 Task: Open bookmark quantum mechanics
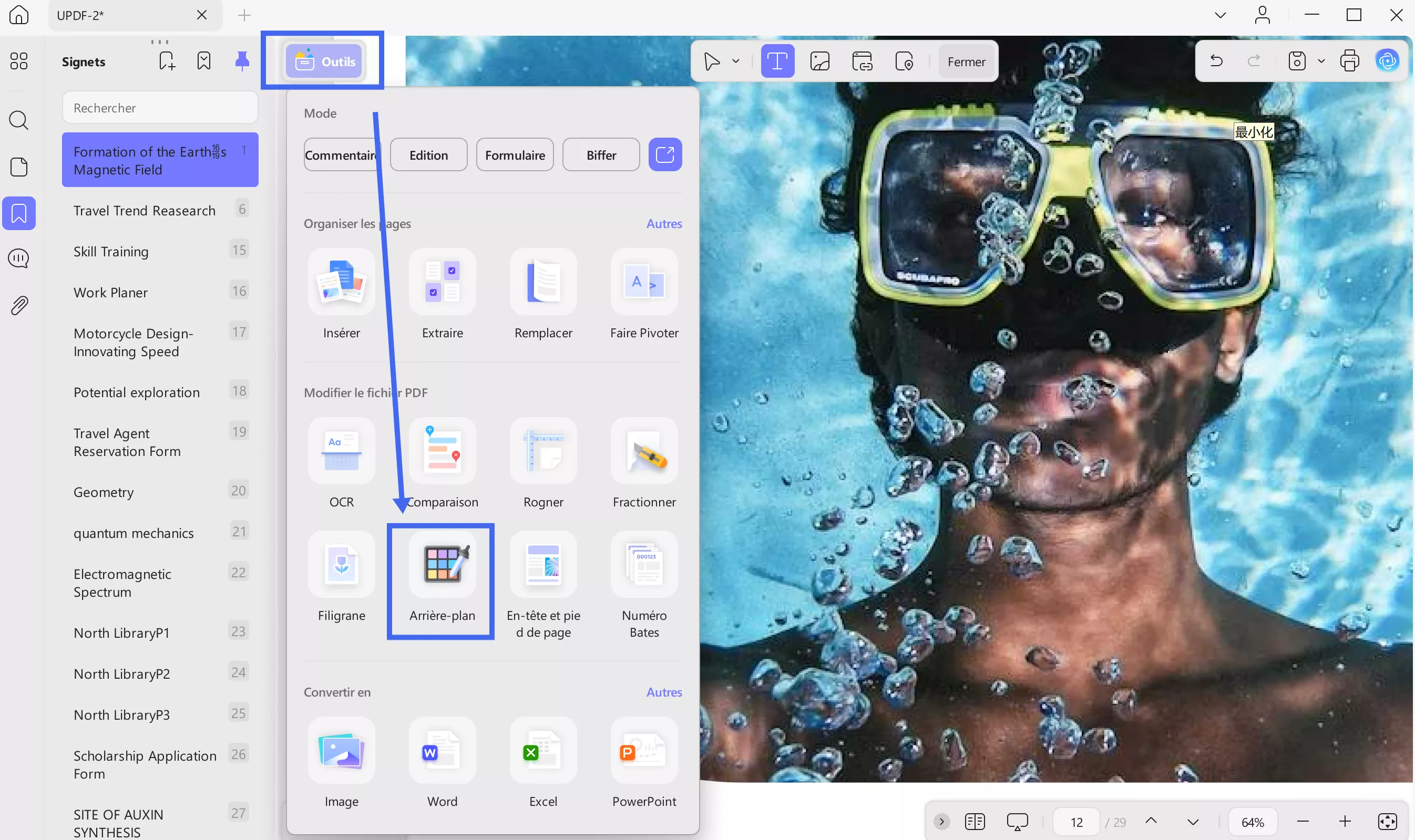(x=160, y=533)
